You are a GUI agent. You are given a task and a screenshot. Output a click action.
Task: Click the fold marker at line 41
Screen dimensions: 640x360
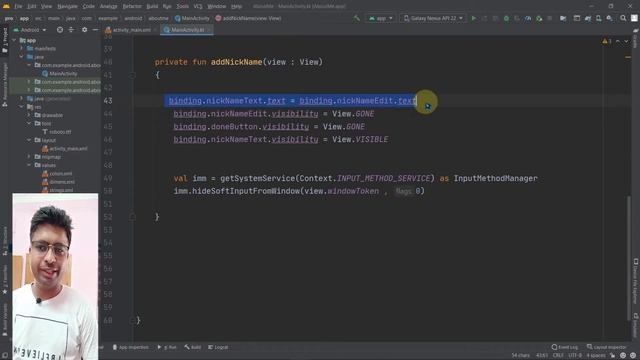coord(132,75)
